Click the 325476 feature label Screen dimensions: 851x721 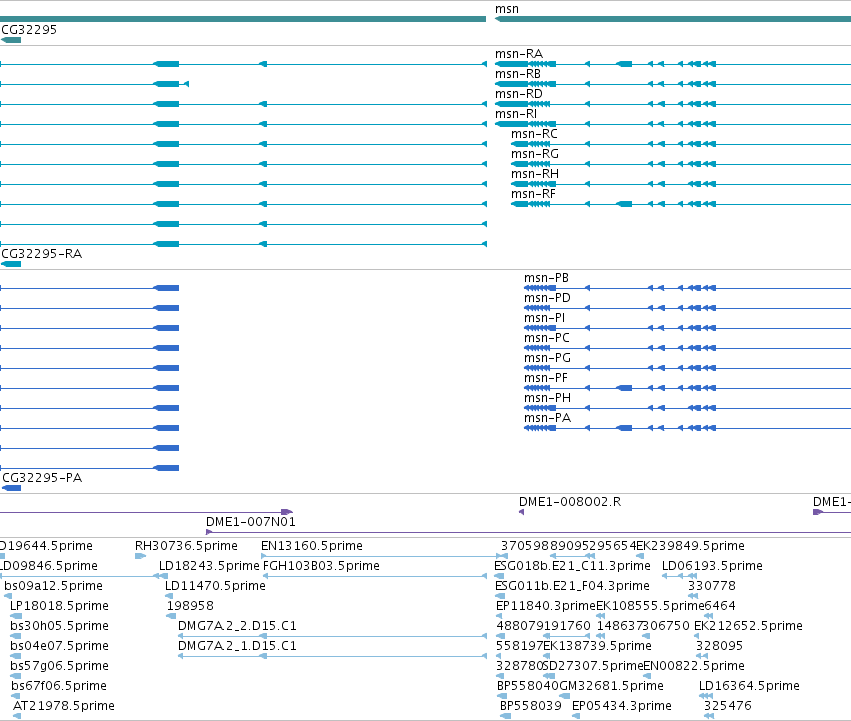tap(727, 707)
